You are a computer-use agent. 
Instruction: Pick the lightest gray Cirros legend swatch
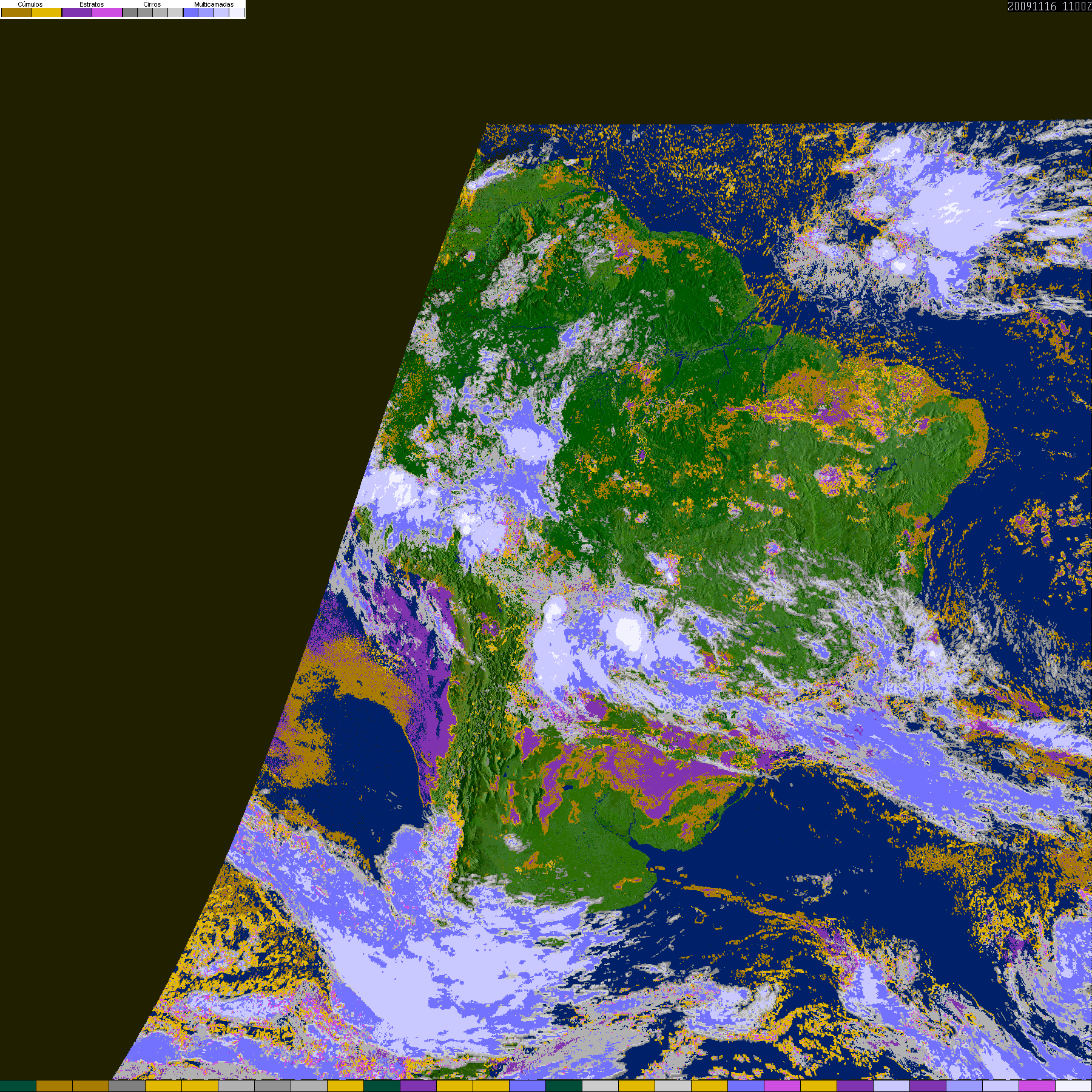pyautogui.click(x=175, y=13)
